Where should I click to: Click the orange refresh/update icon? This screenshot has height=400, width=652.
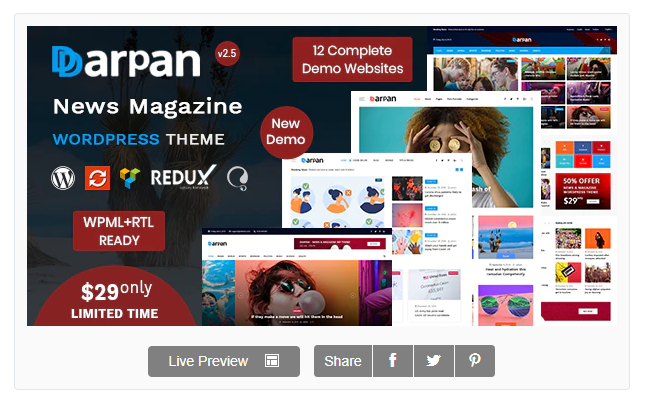coord(97,178)
